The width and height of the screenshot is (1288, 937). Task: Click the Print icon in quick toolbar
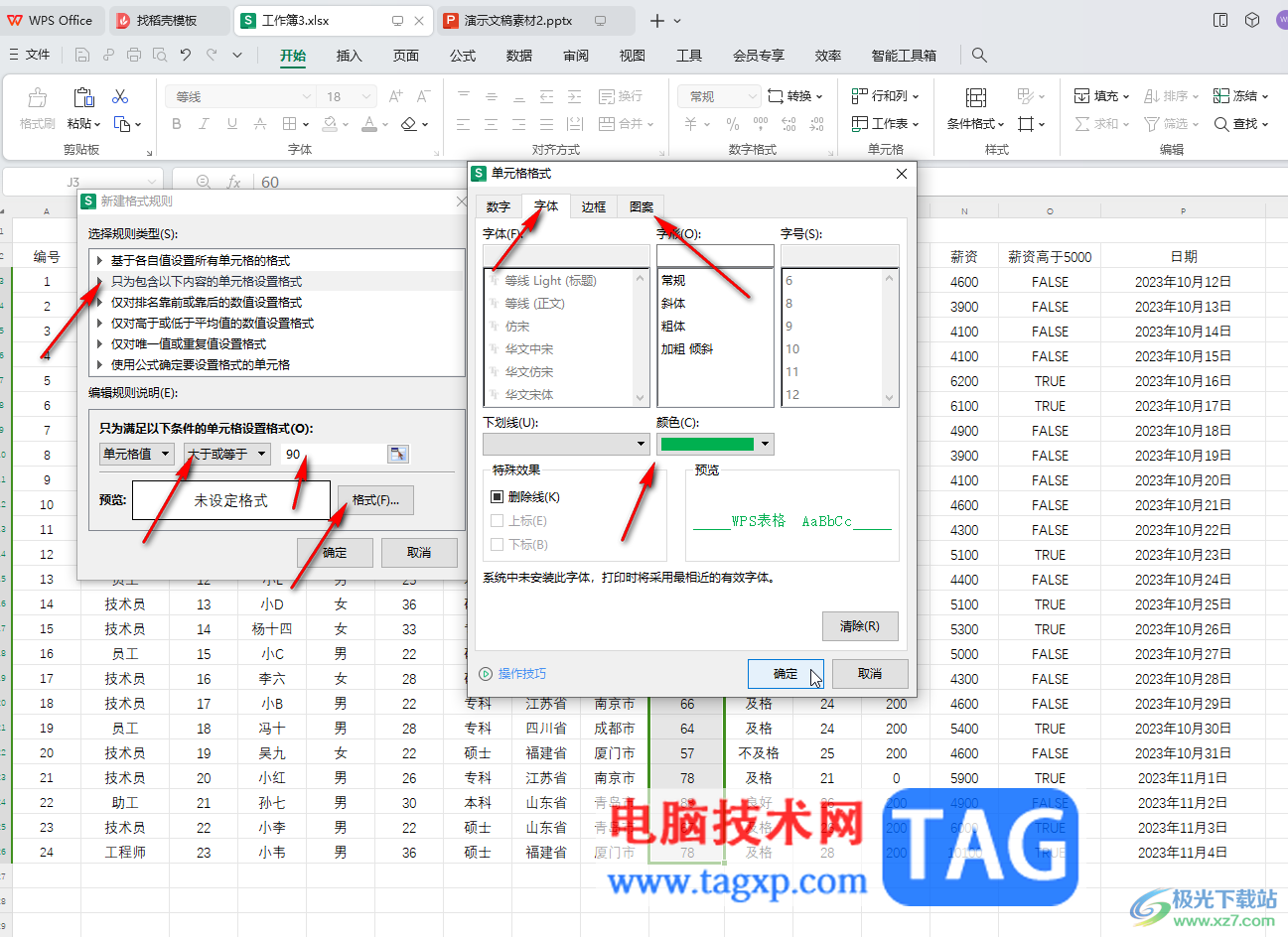(x=134, y=55)
